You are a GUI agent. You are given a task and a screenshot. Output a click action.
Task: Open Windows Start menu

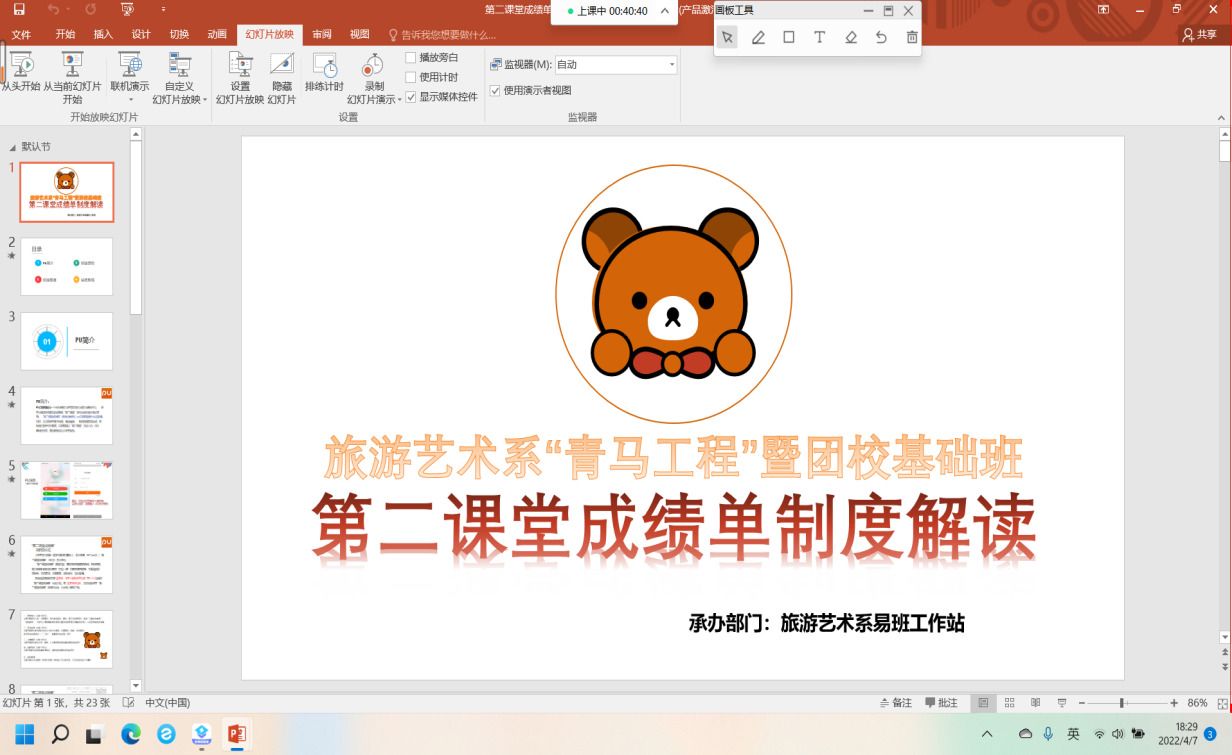pyautogui.click(x=24, y=735)
